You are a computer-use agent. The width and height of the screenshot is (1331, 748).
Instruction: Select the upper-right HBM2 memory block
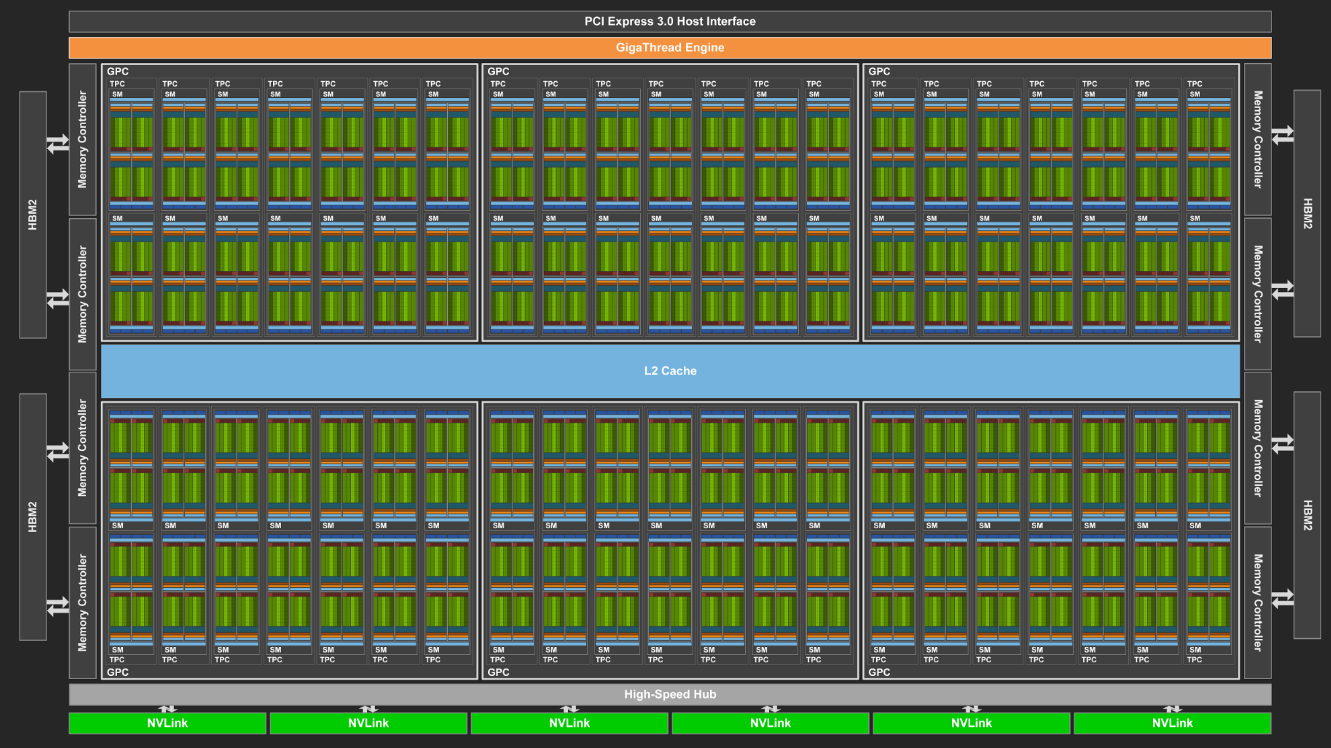1308,213
